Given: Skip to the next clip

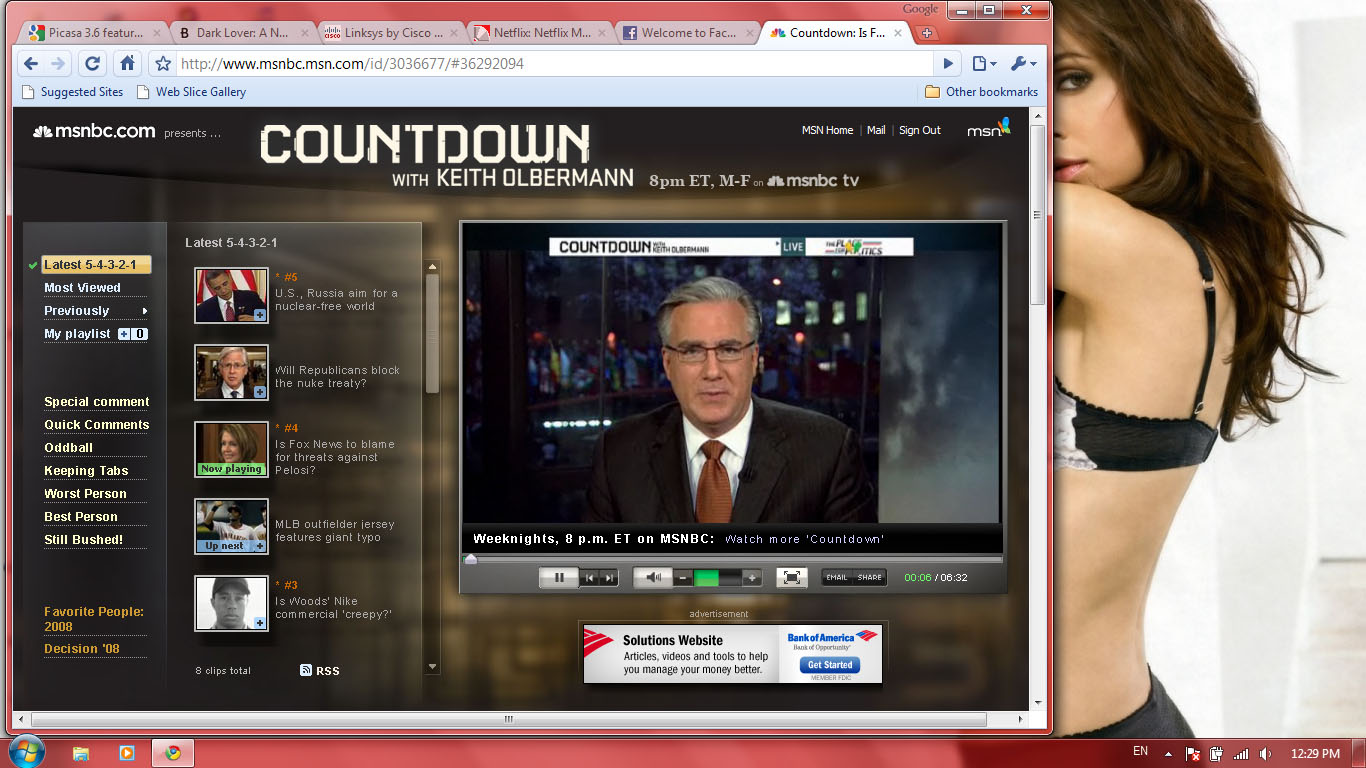Looking at the screenshot, I should click(609, 577).
